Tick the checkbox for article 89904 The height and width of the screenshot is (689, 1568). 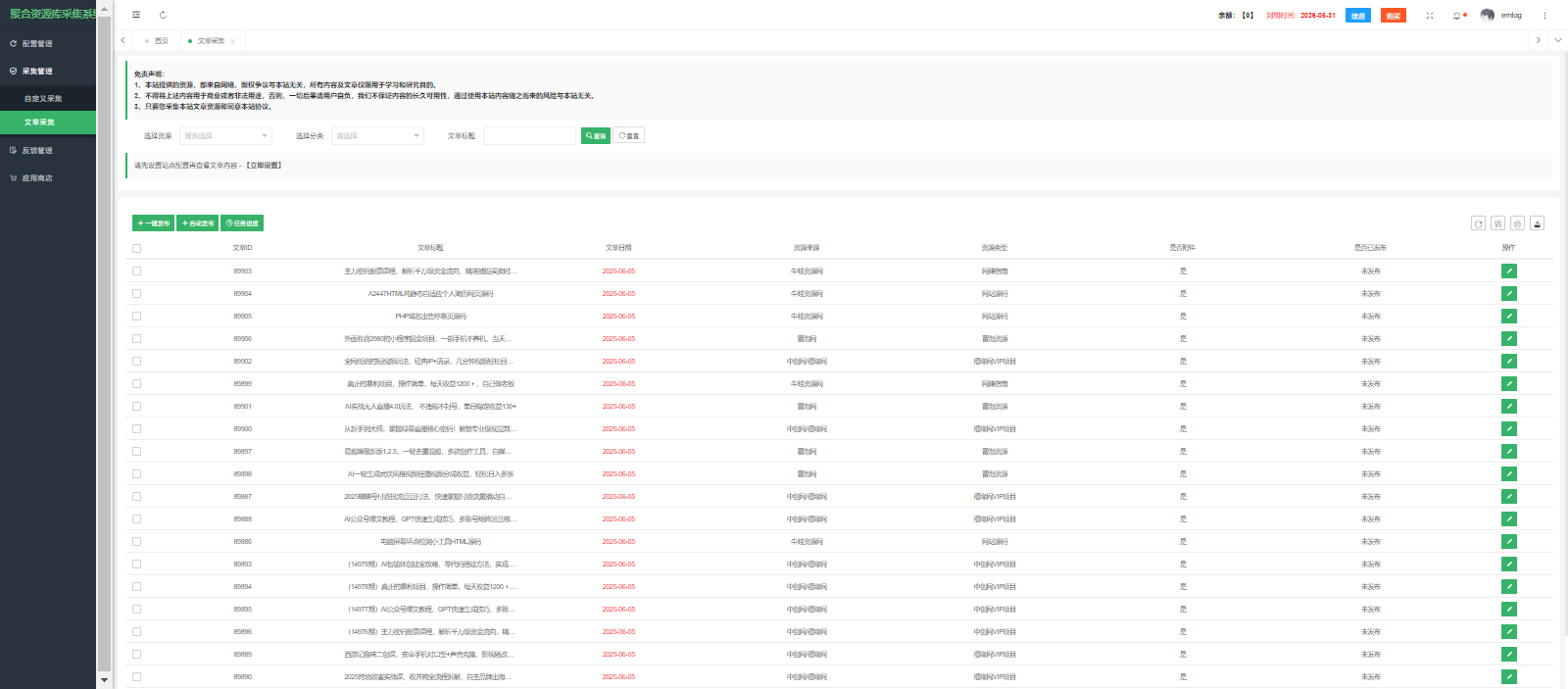pos(137,294)
